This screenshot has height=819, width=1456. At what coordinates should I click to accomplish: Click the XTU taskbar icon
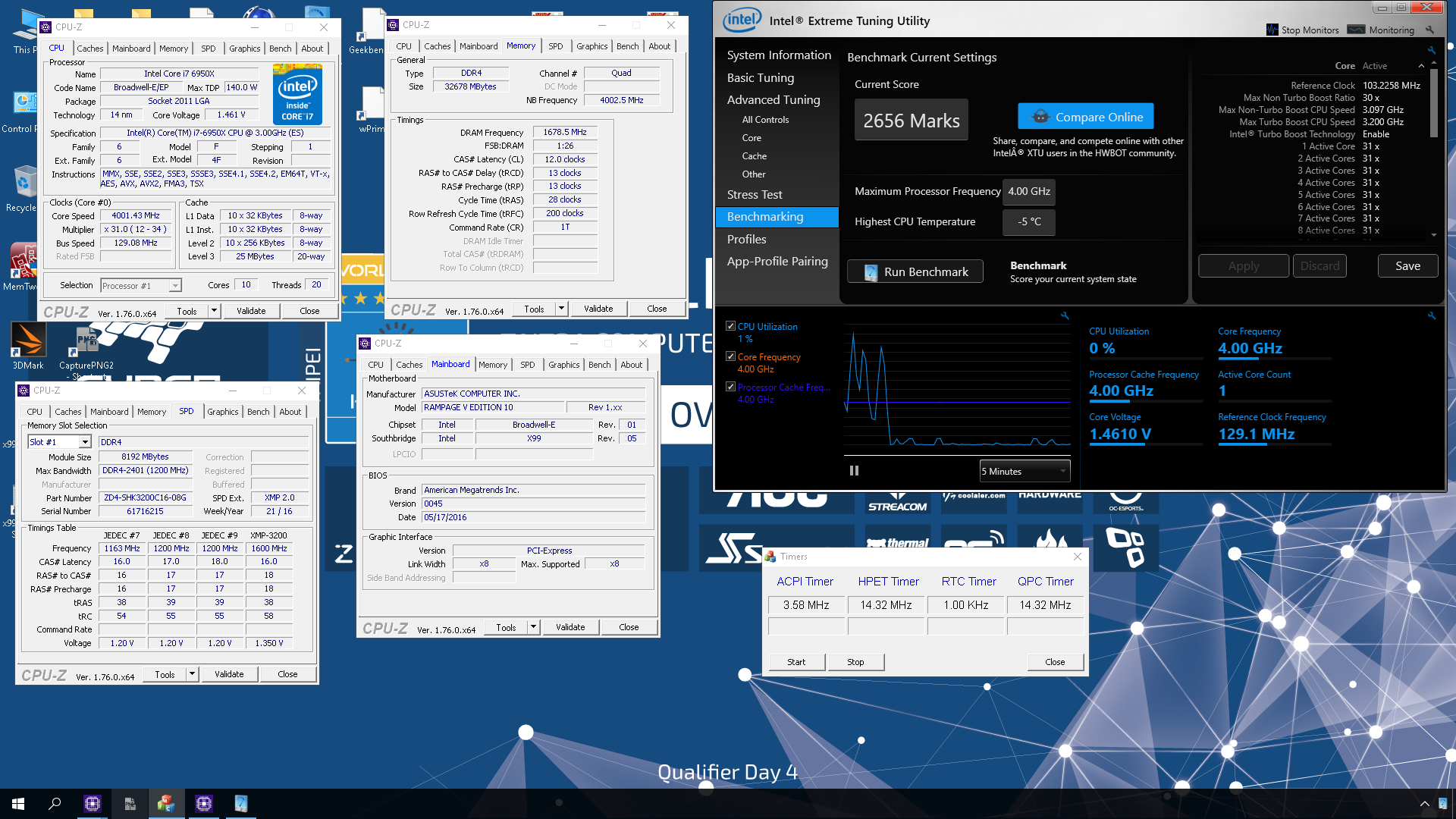241,804
